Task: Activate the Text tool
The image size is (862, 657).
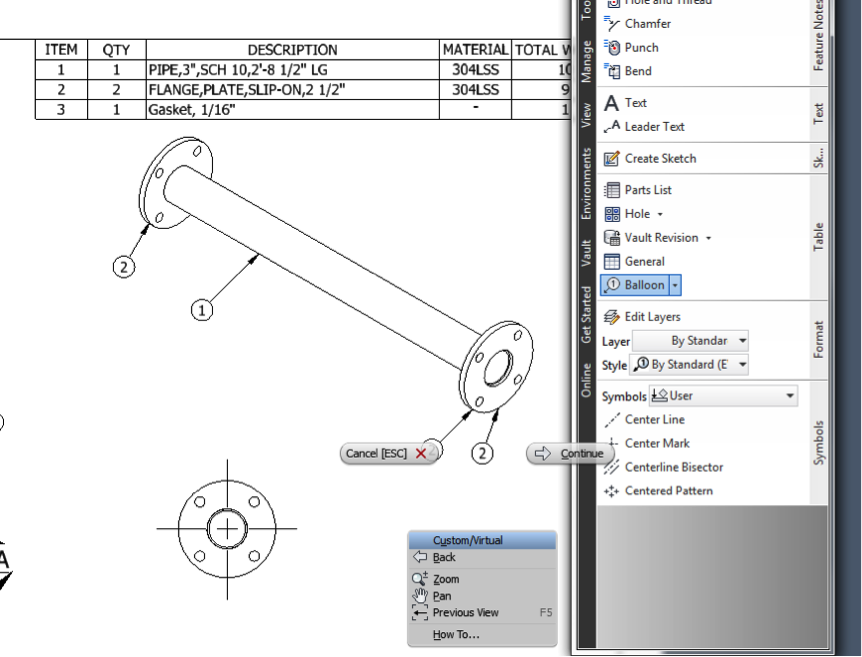Action: (x=626, y=103)
